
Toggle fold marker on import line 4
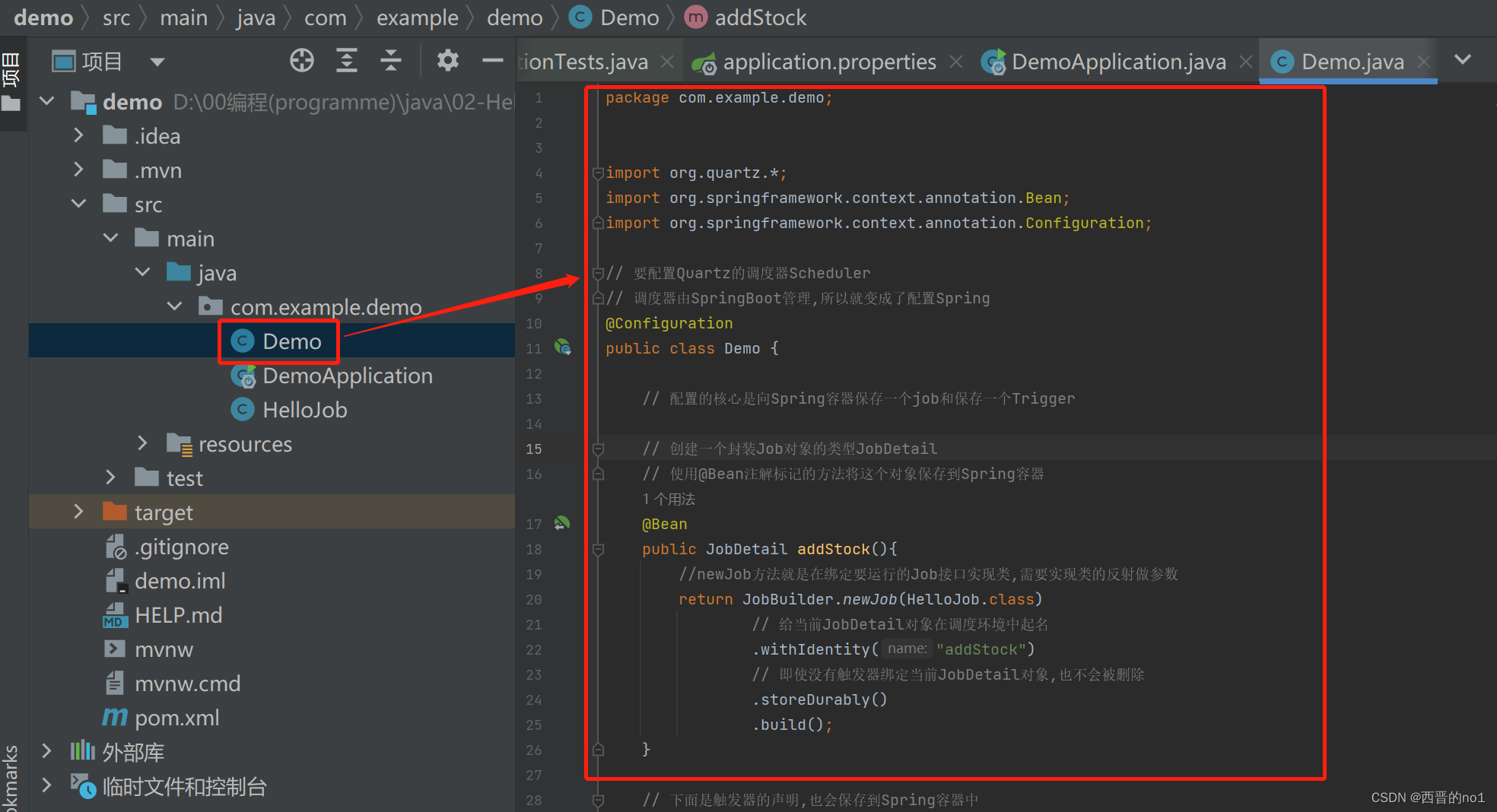pyautogui.click(x=598, y=173)
